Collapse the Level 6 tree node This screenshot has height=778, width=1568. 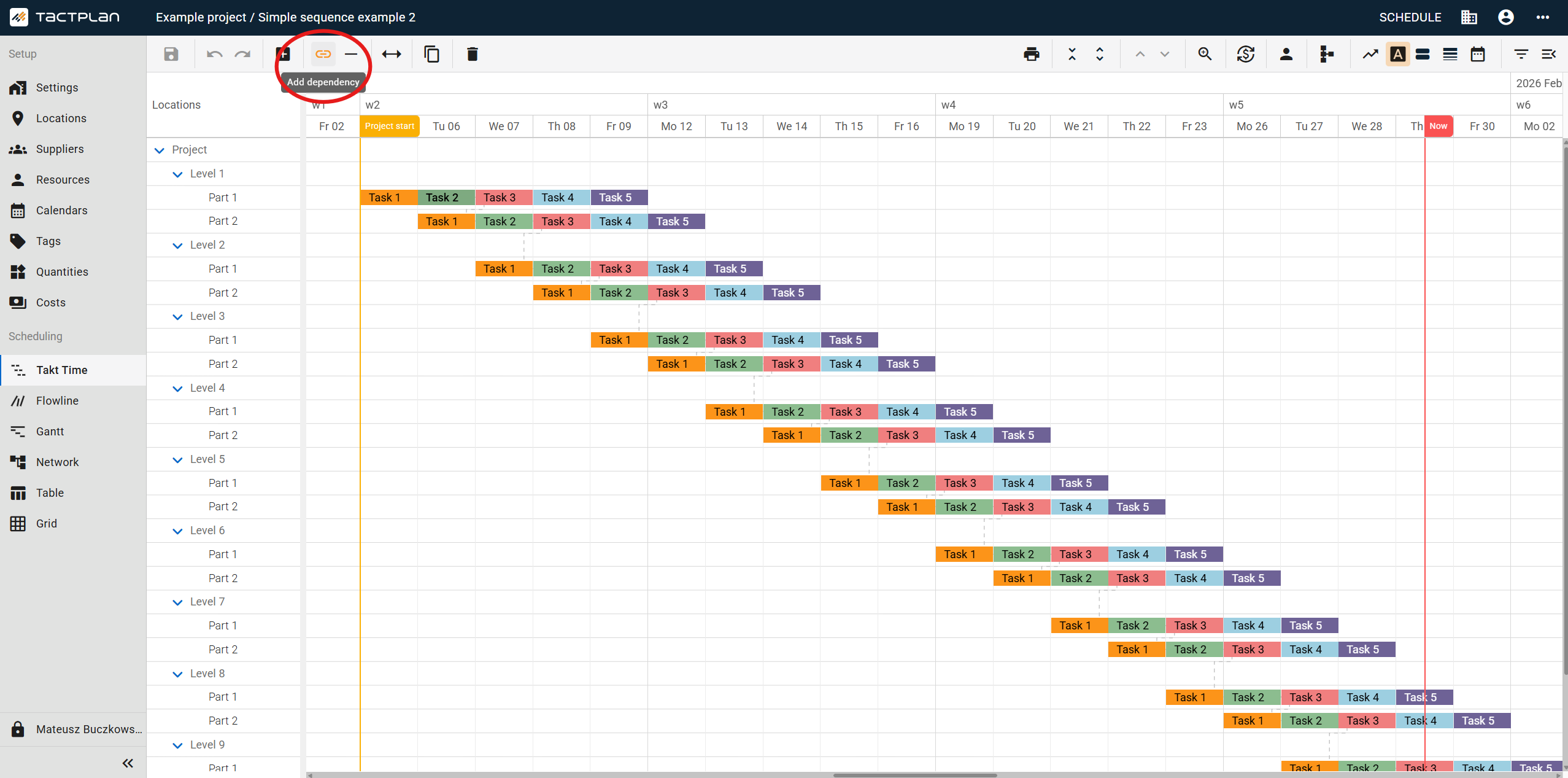(178, 531)
